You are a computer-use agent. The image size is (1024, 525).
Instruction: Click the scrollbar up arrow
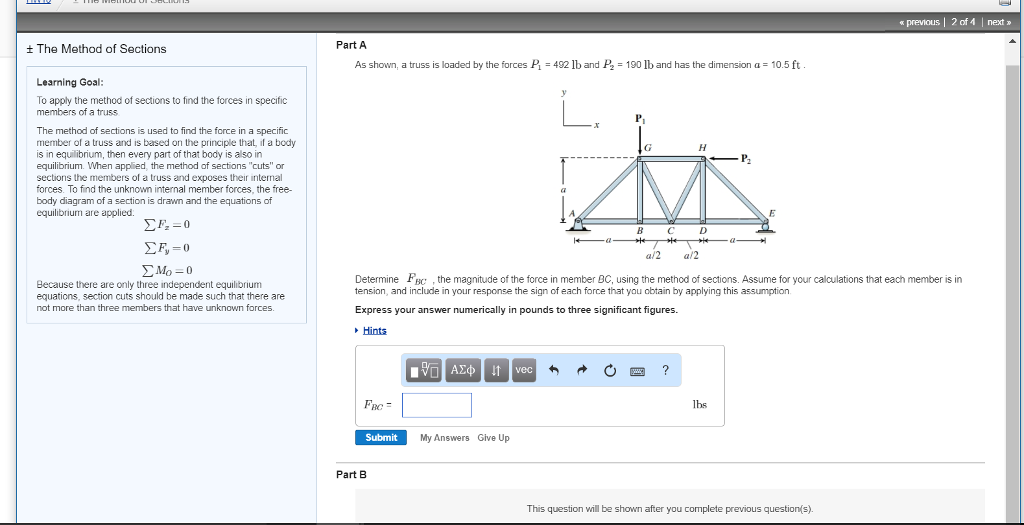click(x=1013, y=41)
